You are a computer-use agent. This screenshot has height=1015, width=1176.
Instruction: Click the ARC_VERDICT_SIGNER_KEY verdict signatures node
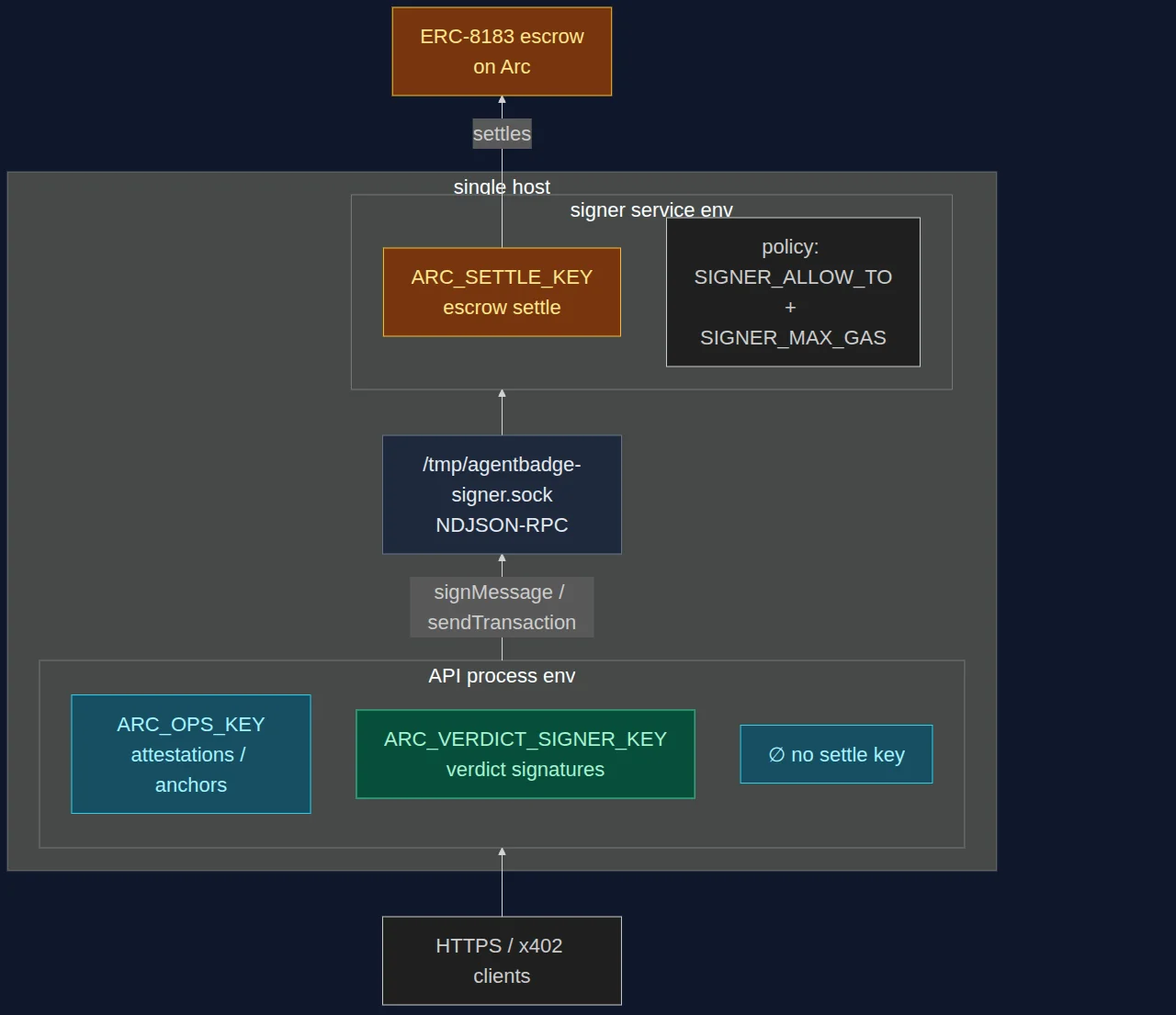(526, 754)
